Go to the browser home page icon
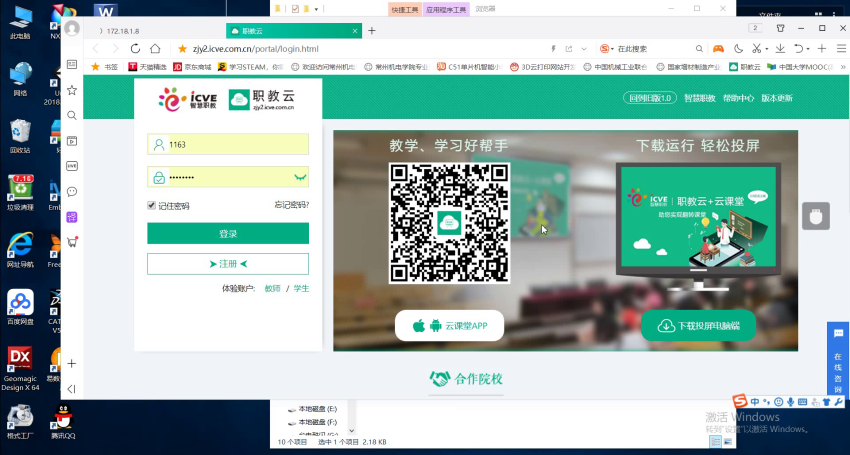850x455 pixels. pyautogui.click(x=155, y=48)
